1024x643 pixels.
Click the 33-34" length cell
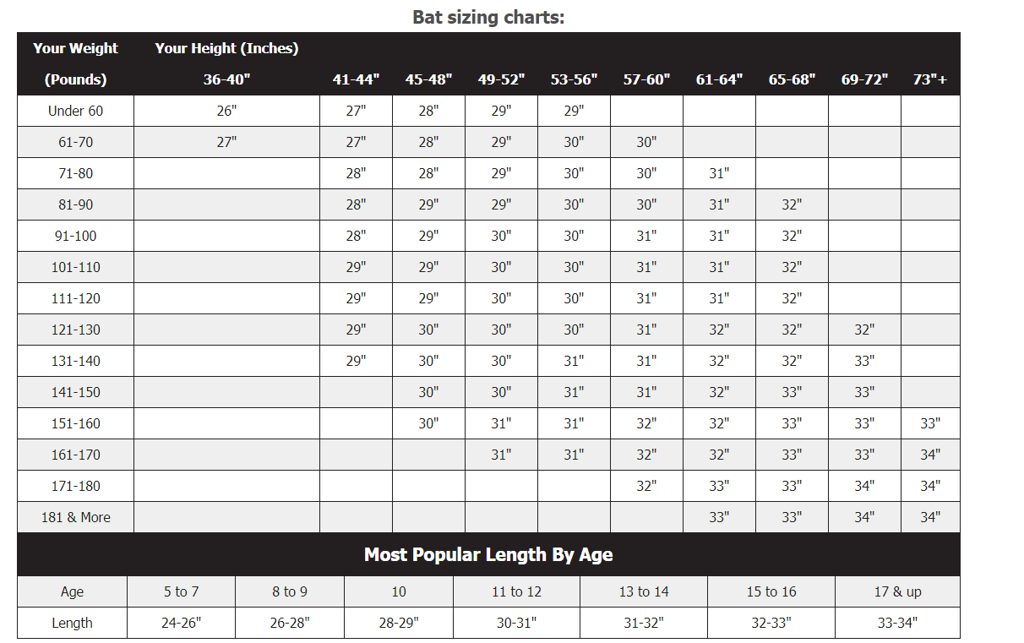coord(897,623)
